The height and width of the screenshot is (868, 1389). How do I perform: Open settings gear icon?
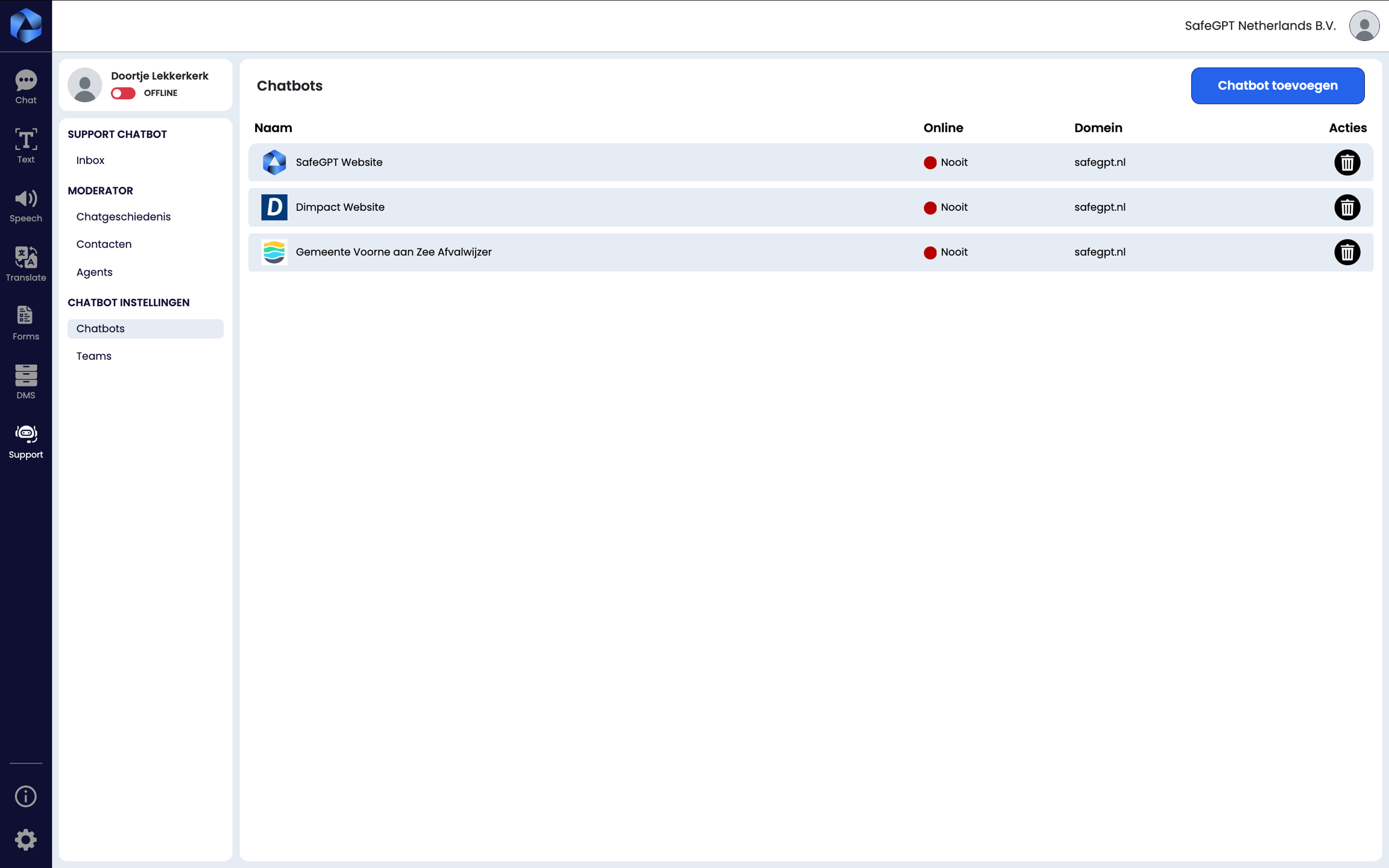pos(25,840)
